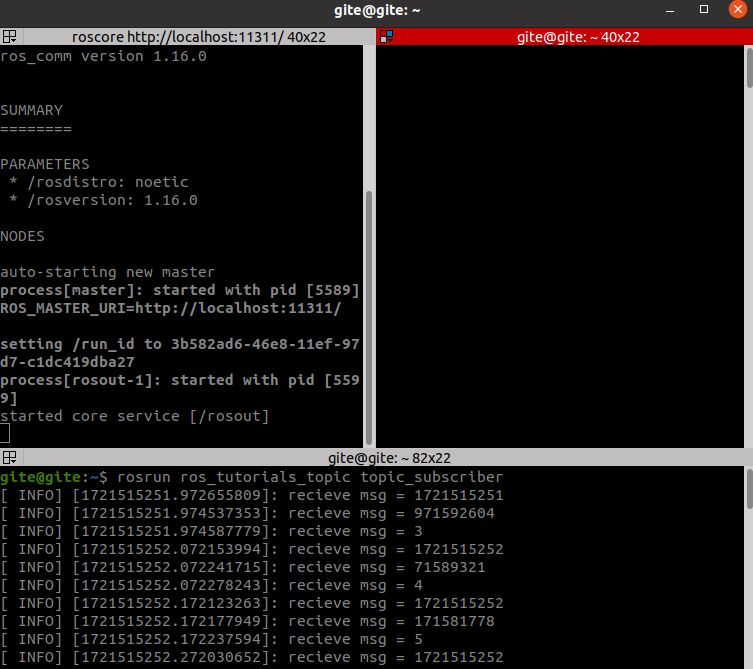Close the gite@gite terminal window
The height and width of the screenshot is (669, 753).
[738, 10]
